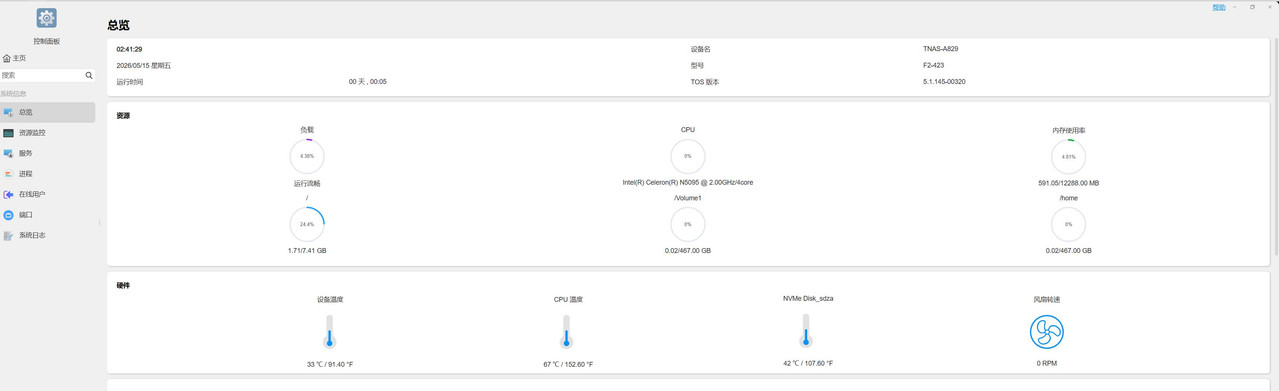Click the 帮助 help link
Viewport: 1279px width, 391px height.
[1219, 7]
